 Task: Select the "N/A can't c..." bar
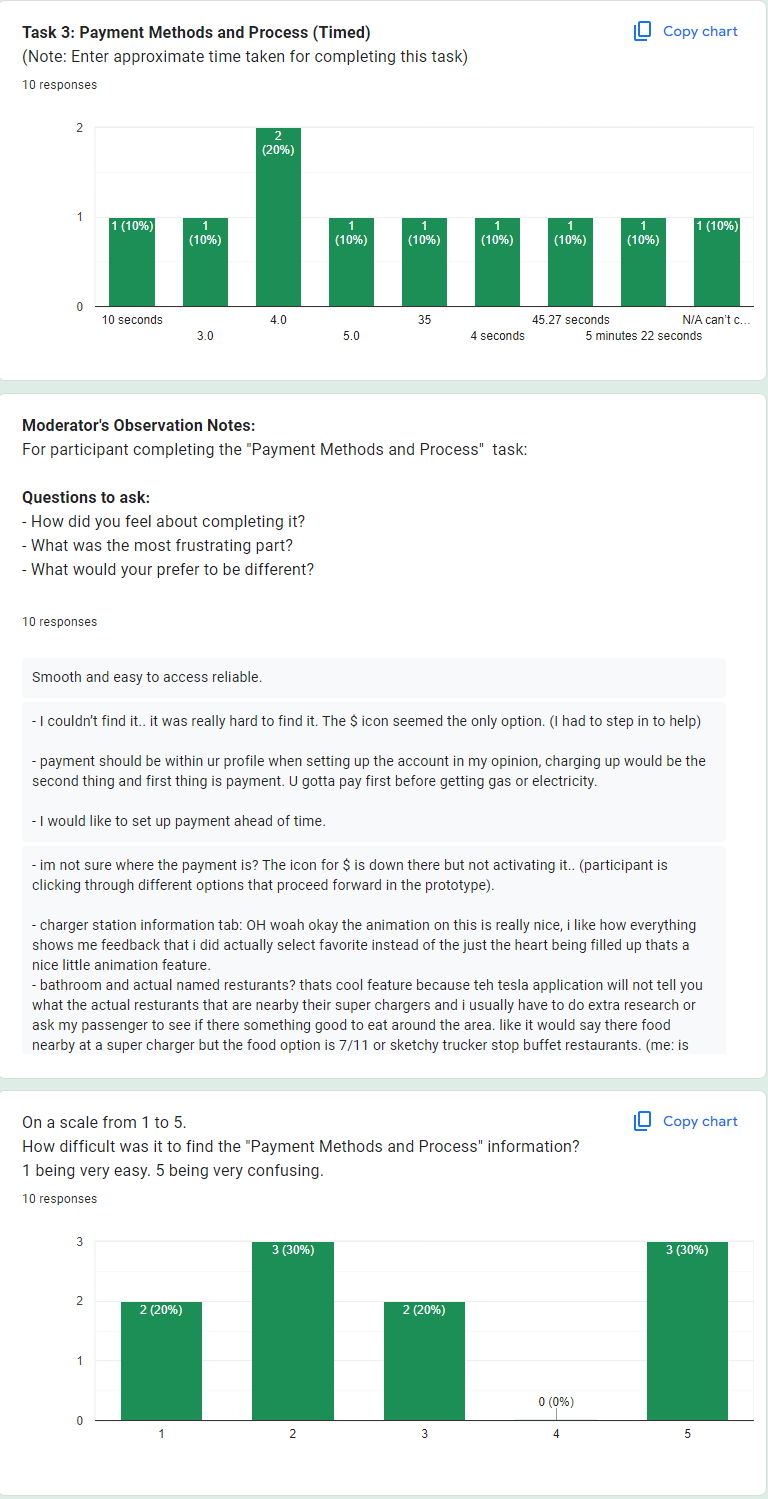pyautogui.click(x=716, y=262)
